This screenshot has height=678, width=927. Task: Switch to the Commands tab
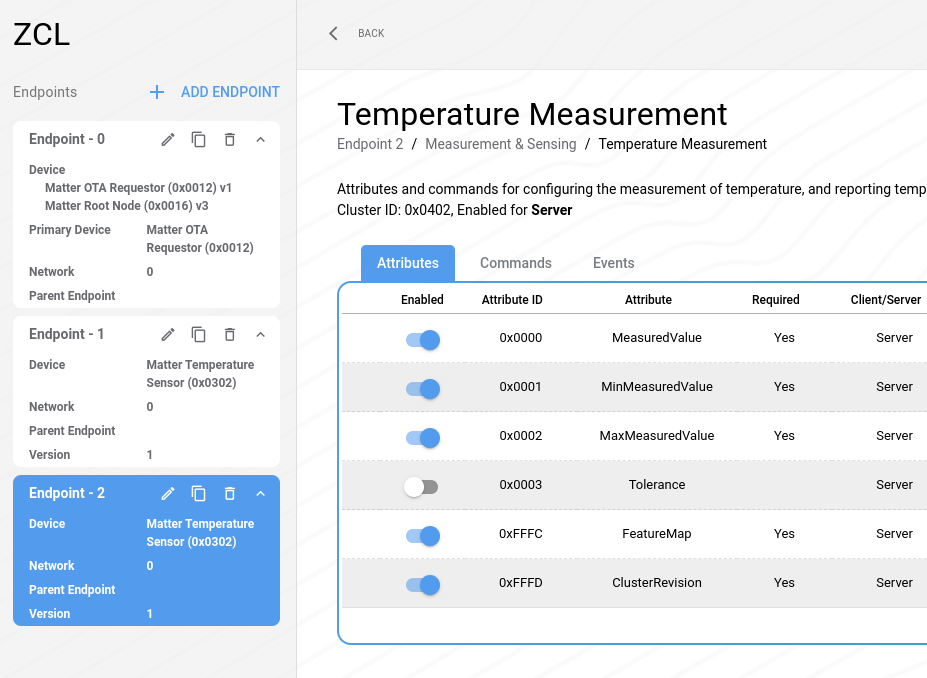pyautogui.click(x=515, y=263)
